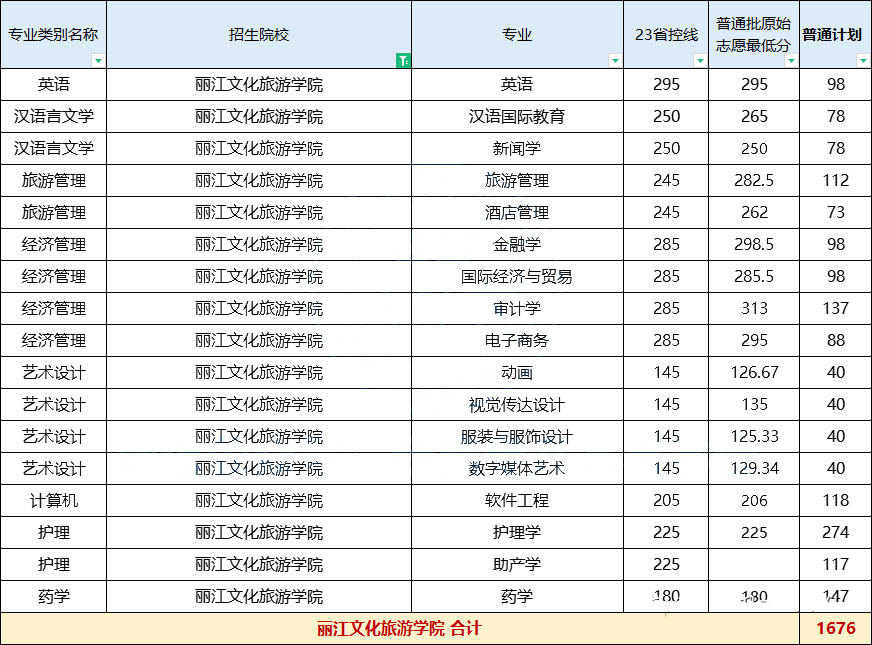The width and height of the screenshot is (872, 645).
Task: Select plan cell 73
Action: point(835,212)
